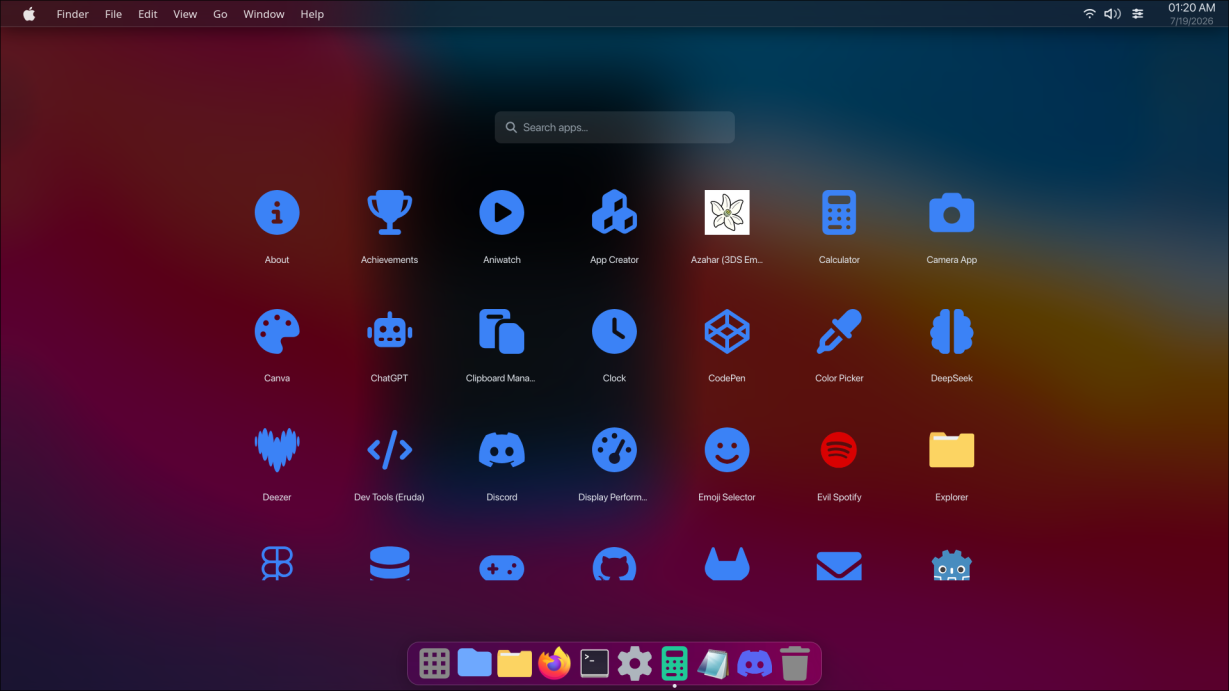Viewport: 1229px width, 691px height.
Task: Launch the Emoji Selector app
Action: coord(727,450)
